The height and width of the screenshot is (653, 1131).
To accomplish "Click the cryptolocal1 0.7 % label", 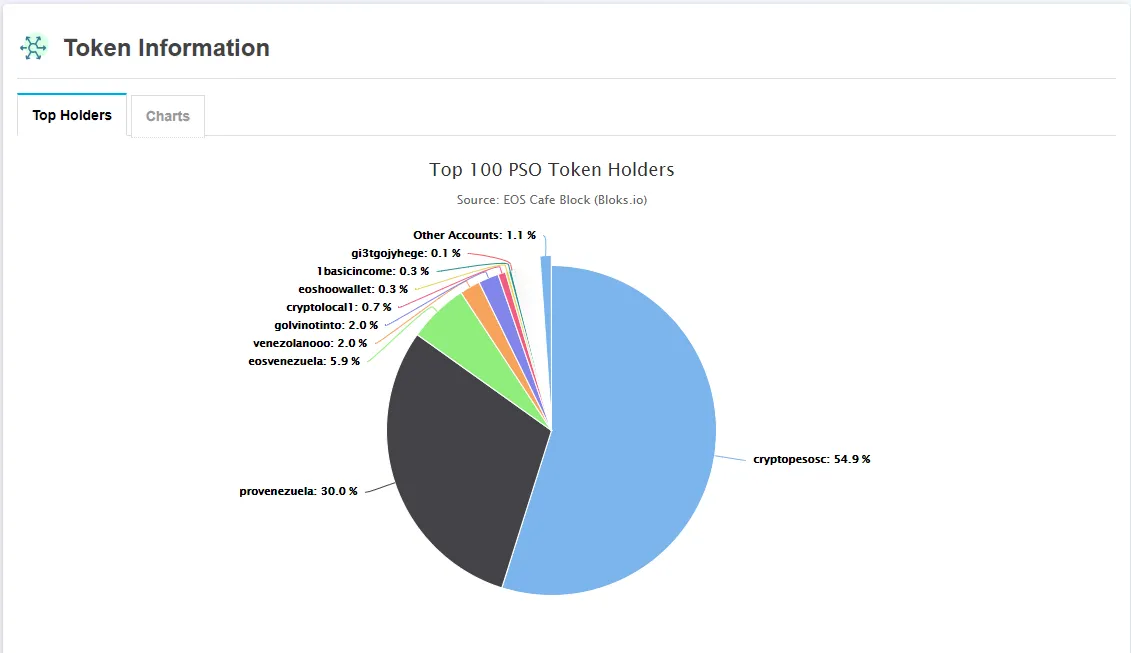I will point(338,307).
